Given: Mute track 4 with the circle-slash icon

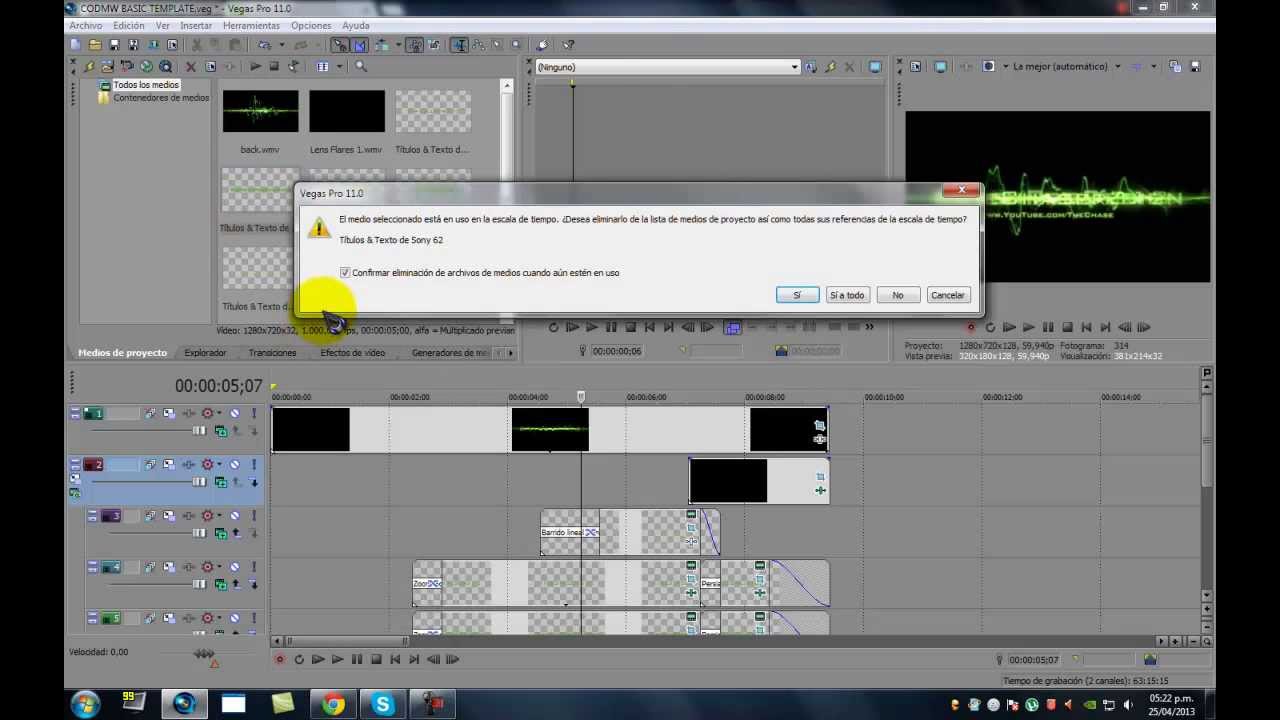Looking at the screenshot, I should point(235,567).
